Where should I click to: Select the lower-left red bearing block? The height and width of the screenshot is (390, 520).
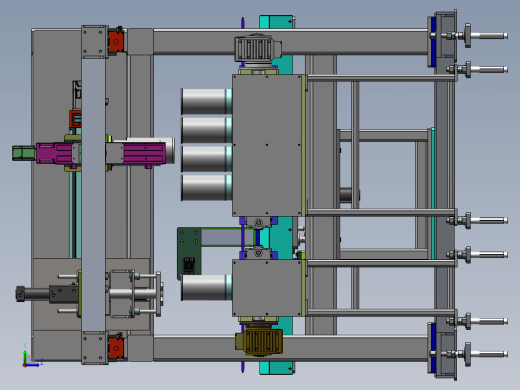click(x=116, y=348)
